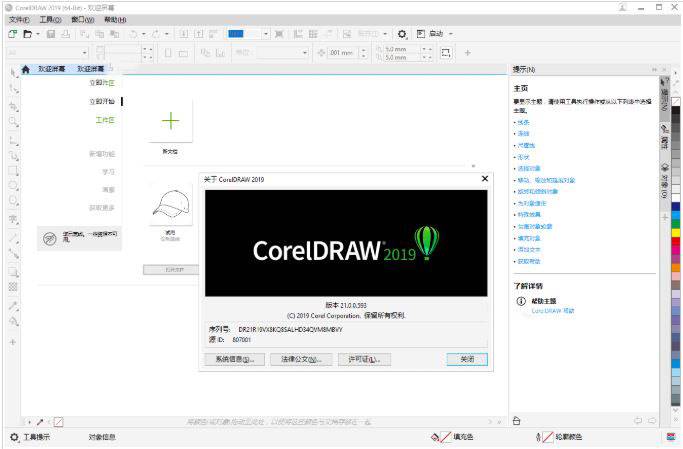Open the units dropdown on property bar

(304, 53)
